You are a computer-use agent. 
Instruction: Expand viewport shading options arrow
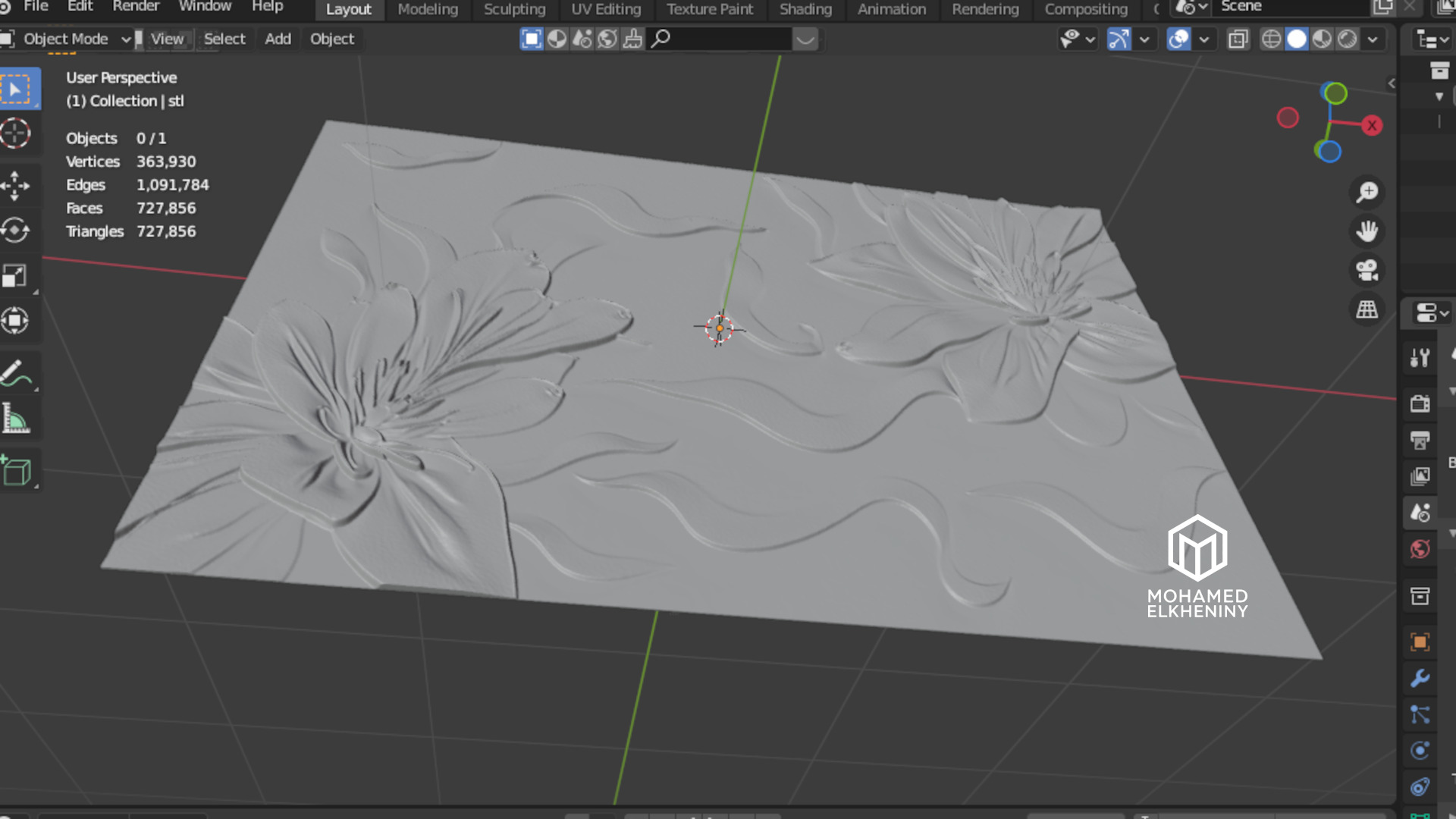click(x=1373, y=39)
